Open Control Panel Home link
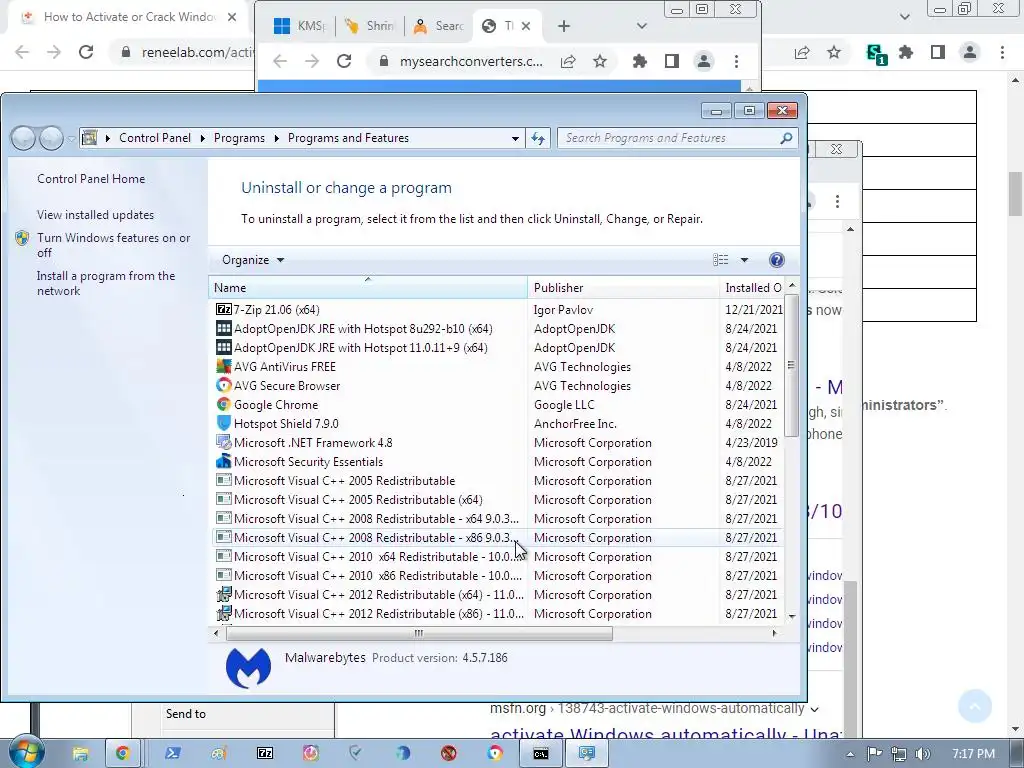 coord(91,179)
